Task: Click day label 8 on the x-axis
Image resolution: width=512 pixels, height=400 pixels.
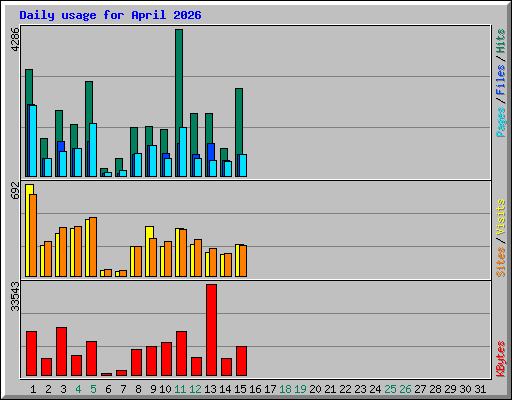Action: [x=138, y=389]
